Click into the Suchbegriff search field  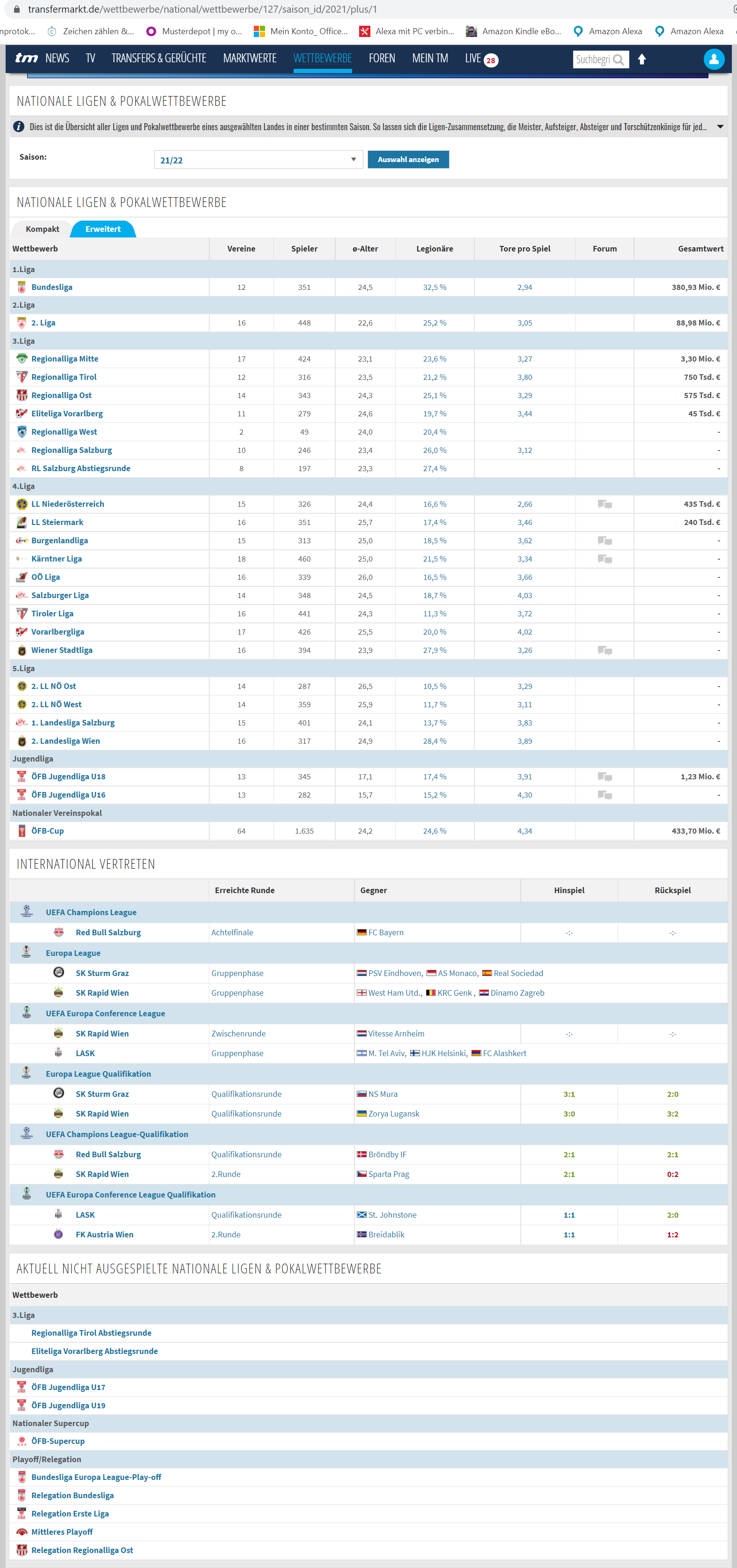coord(593,59)
